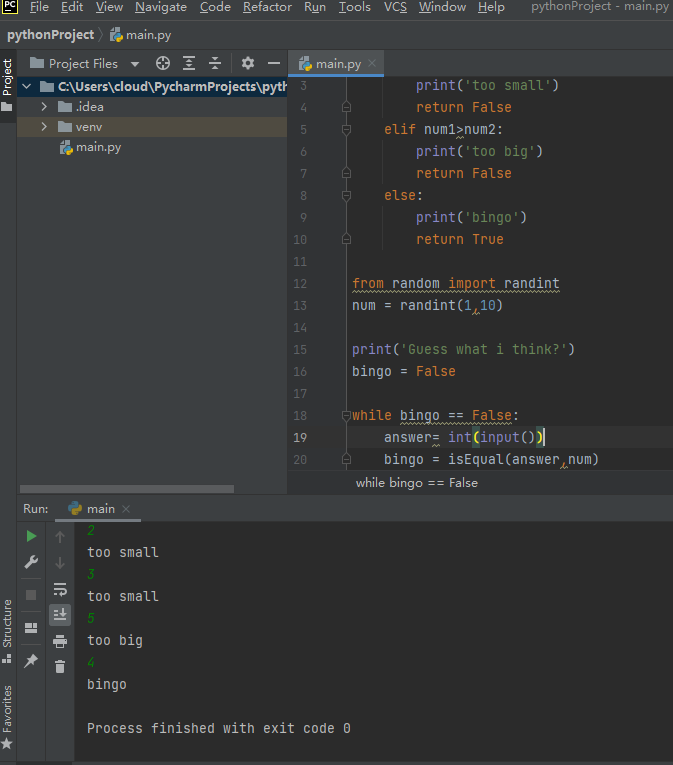Open the Project Files view dropdown

135,63
